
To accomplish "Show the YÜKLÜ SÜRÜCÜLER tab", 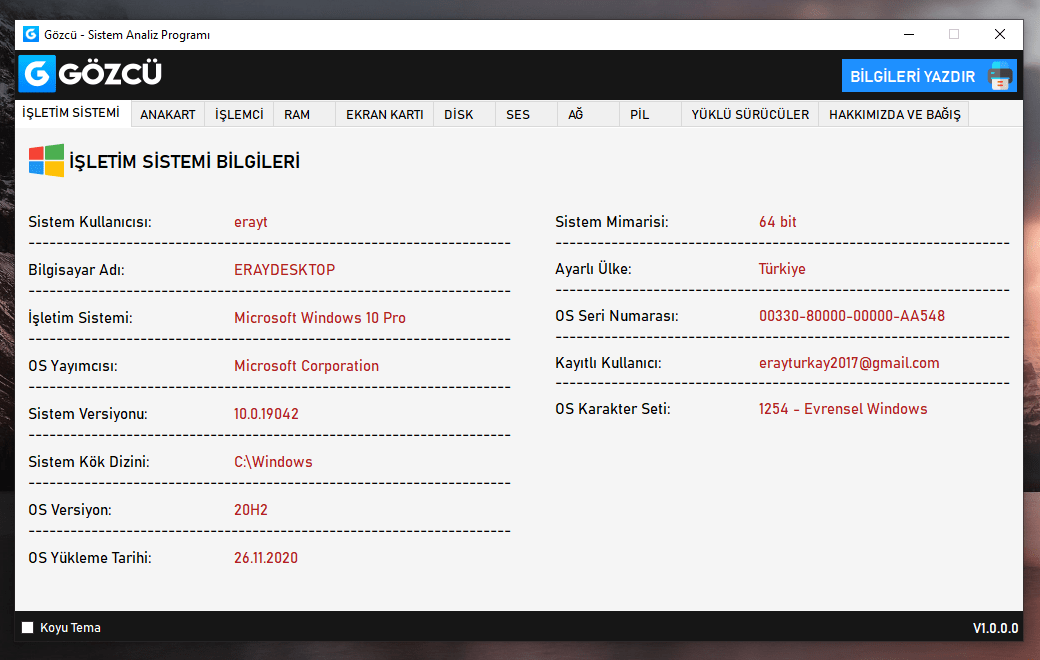I will pos(750,115).
